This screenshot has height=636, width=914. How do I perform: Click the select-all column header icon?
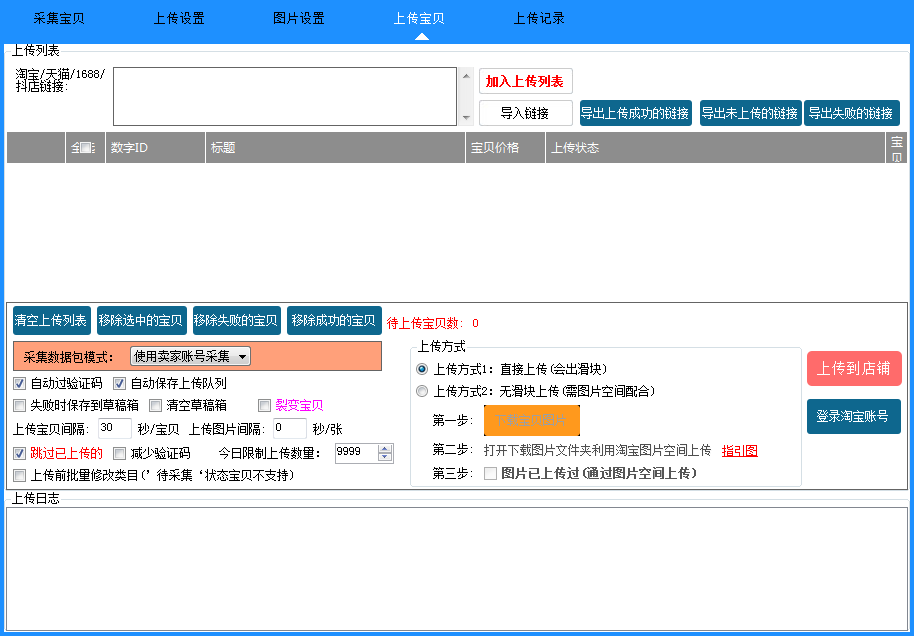click(x=85, y=147)
